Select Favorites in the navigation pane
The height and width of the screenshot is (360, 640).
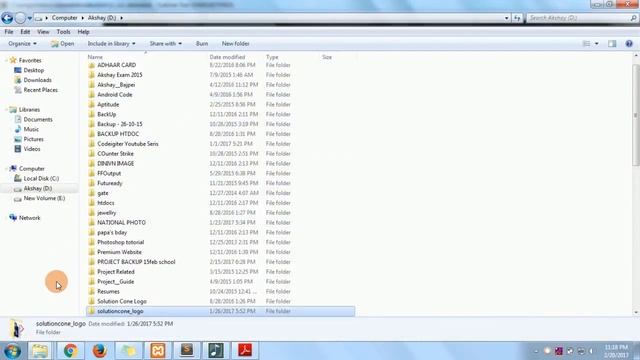pyautogui.click(x=30, y=60)
